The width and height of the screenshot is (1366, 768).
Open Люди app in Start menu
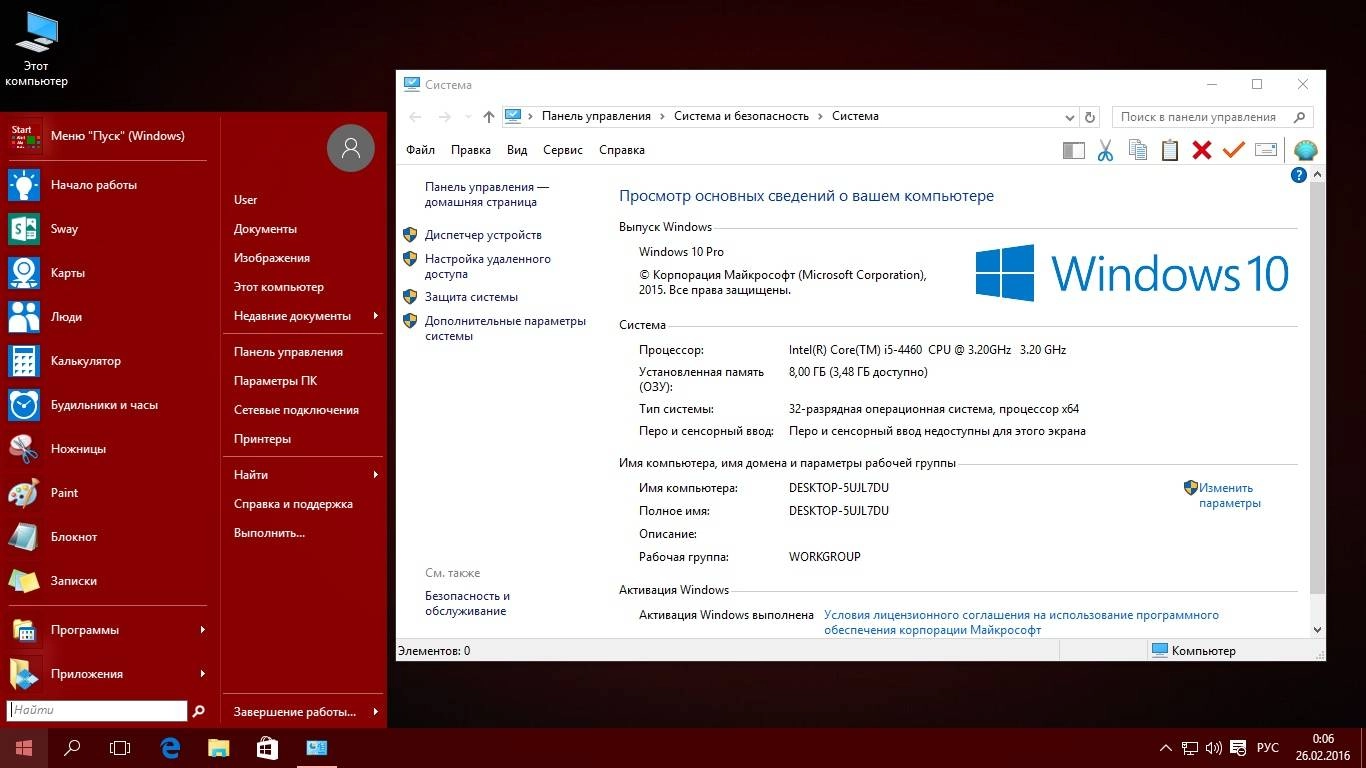(110, 317)
